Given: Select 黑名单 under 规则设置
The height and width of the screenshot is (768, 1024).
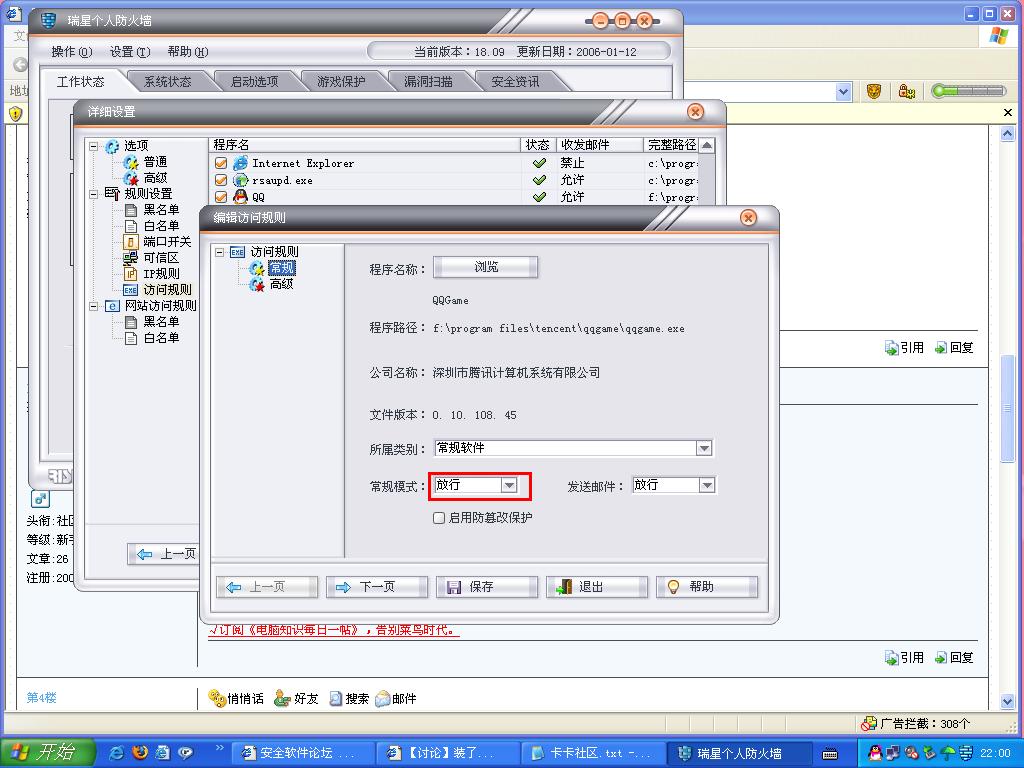Looking at the screenshot, I should coord(161,210).
